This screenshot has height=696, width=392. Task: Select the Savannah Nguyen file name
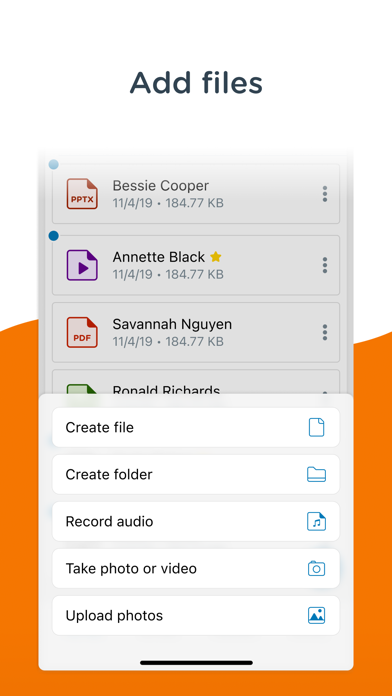172,324
